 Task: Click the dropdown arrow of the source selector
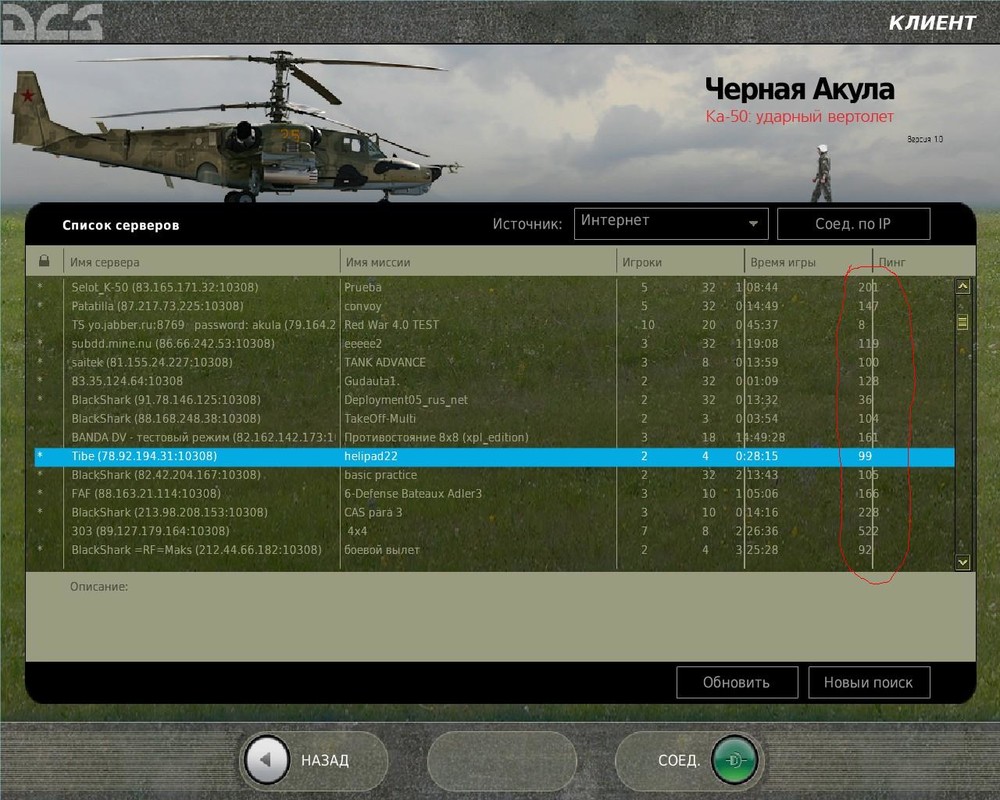tap(755, 223)
